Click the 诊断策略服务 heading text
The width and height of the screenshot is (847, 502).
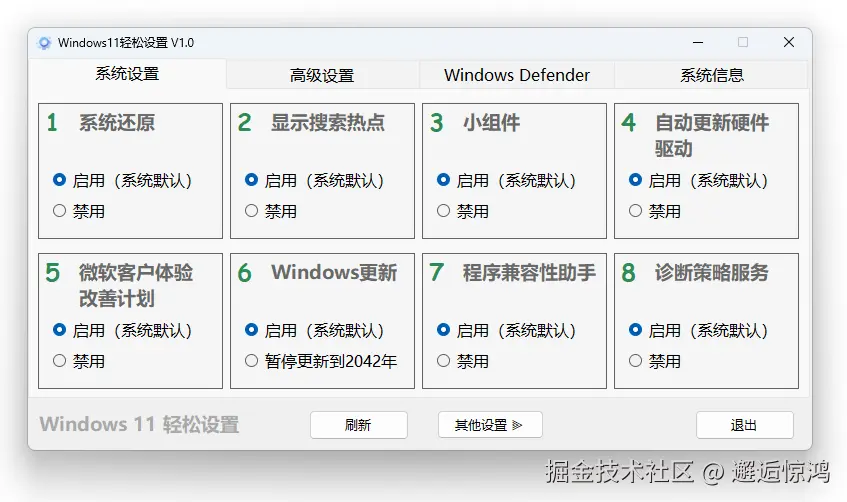point(711,272)
